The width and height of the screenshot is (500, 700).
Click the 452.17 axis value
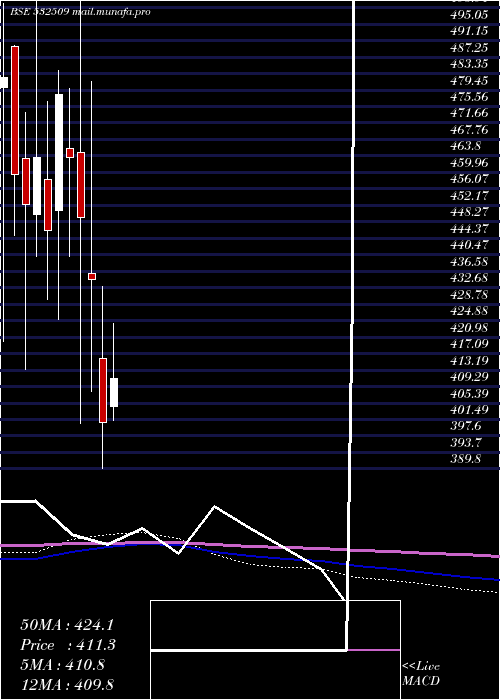[469, 196]
